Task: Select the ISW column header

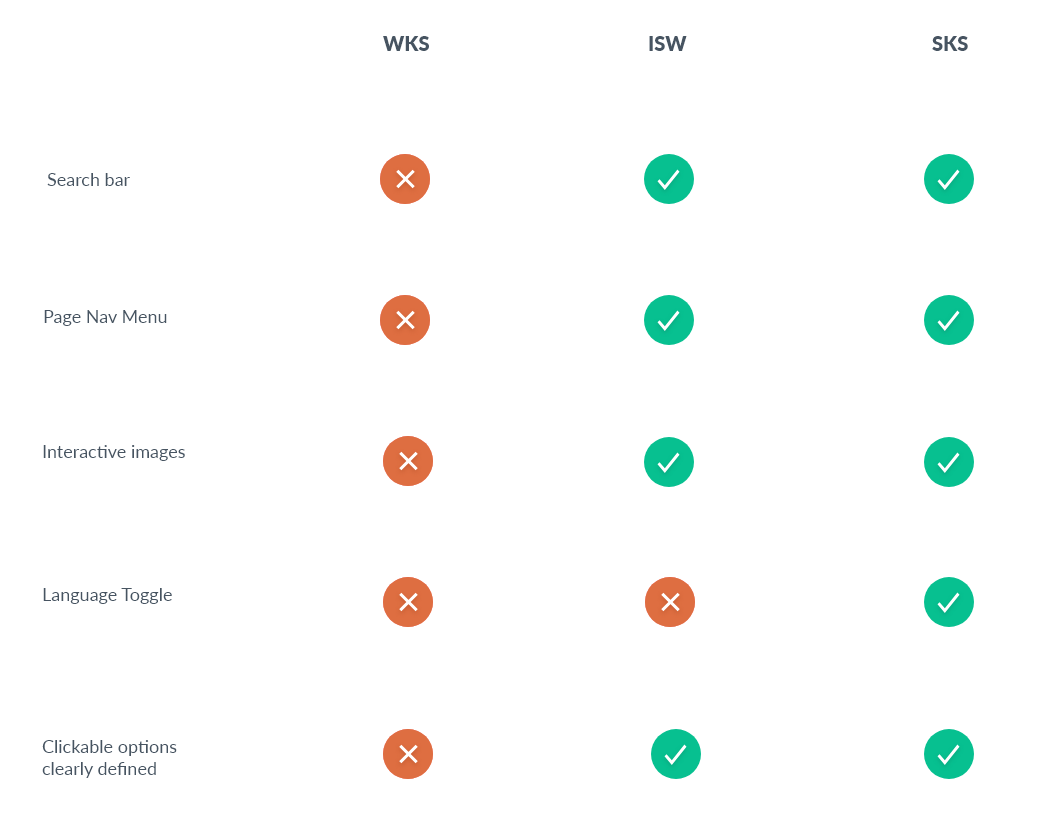Action: [667, 44]
